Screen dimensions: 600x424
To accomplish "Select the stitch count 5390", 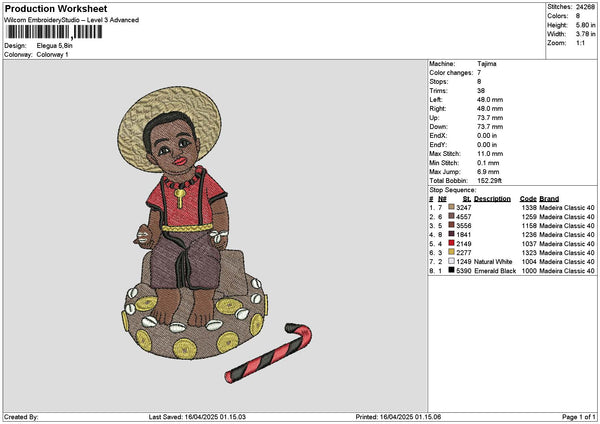I will click(x=464, y=271).
